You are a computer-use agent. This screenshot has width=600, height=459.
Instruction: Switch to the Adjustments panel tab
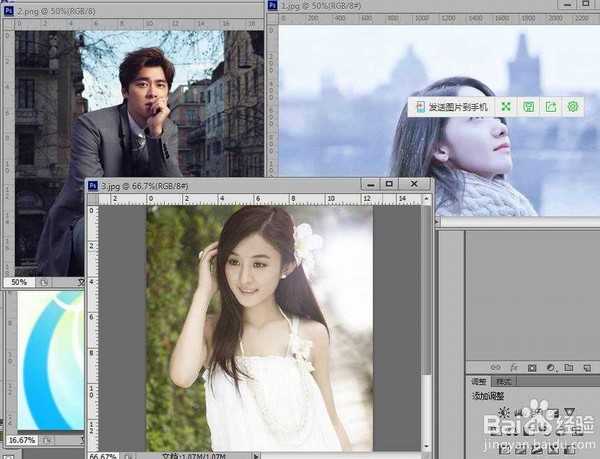[x=479, y=381]
